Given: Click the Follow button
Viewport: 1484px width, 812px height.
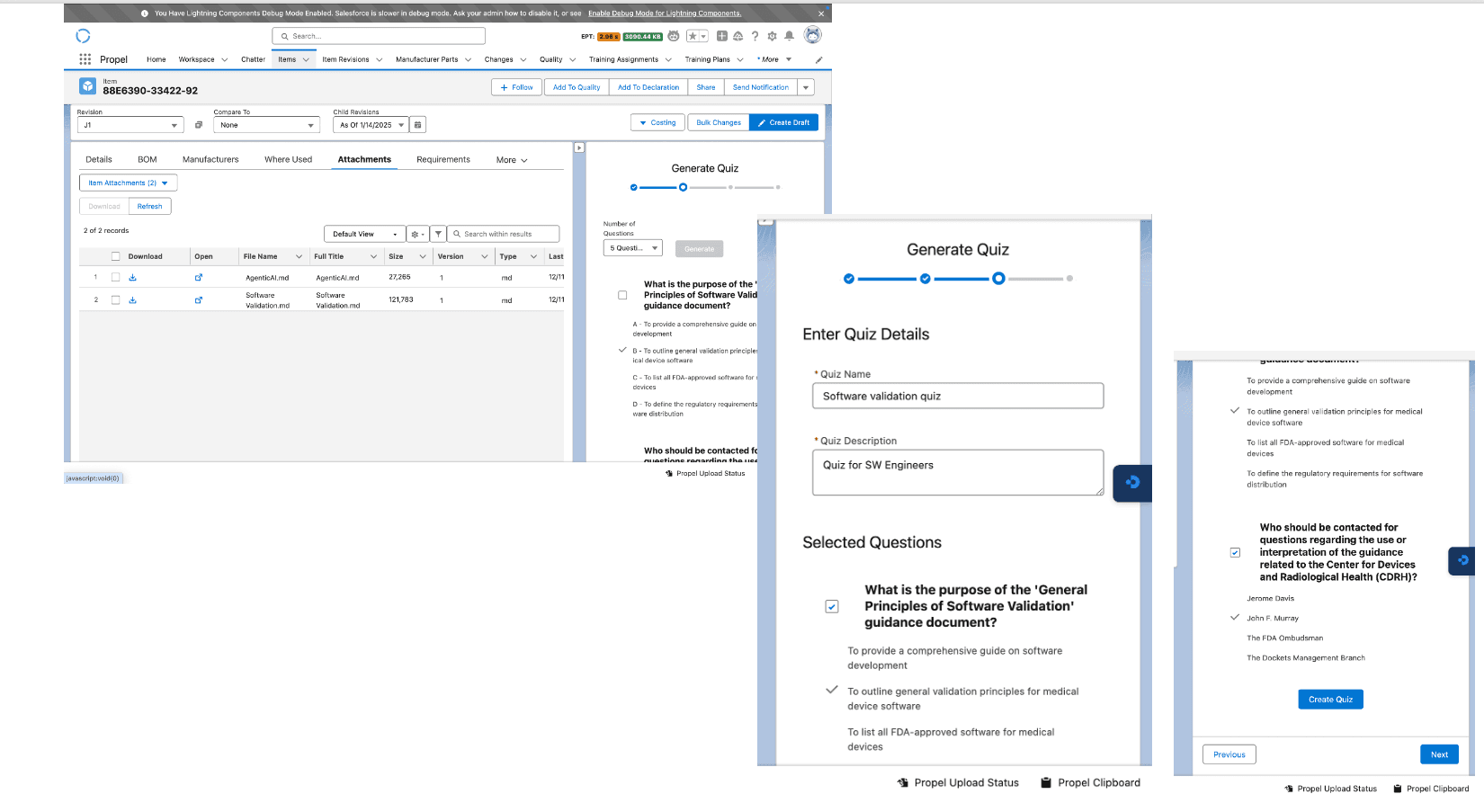Looking at the screenshot, I should (517, 87).
